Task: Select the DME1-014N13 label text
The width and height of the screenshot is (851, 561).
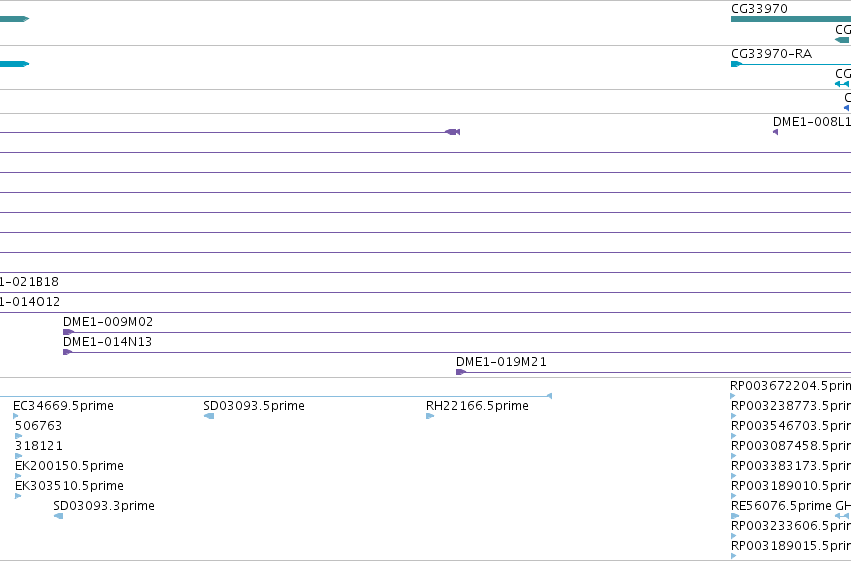Action: pos(107,342)
